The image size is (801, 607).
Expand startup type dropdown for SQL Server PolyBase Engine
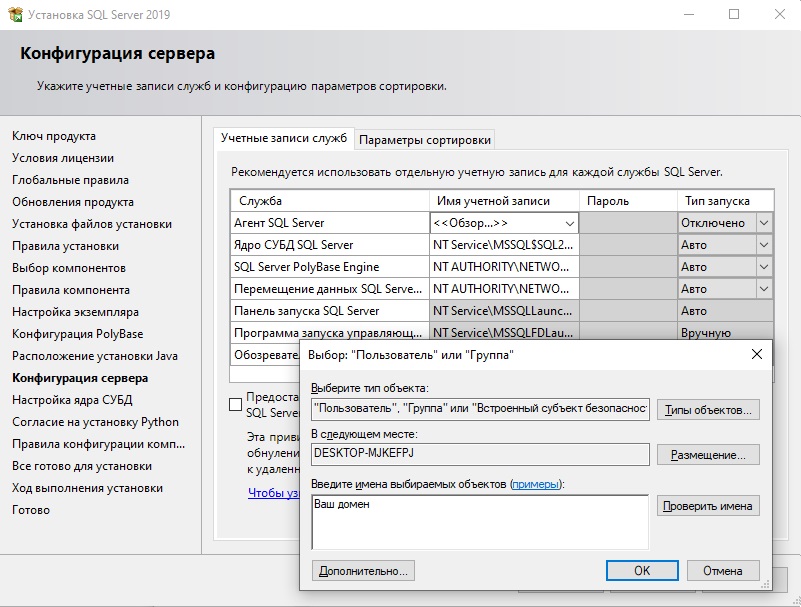(x=764, y=267)
